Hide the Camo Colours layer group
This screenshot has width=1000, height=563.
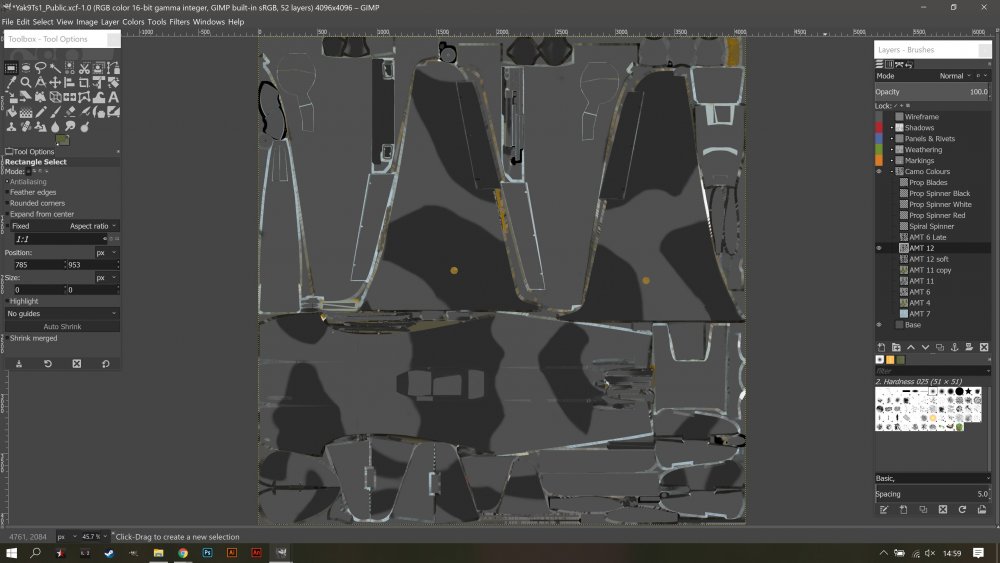point(879,172)
